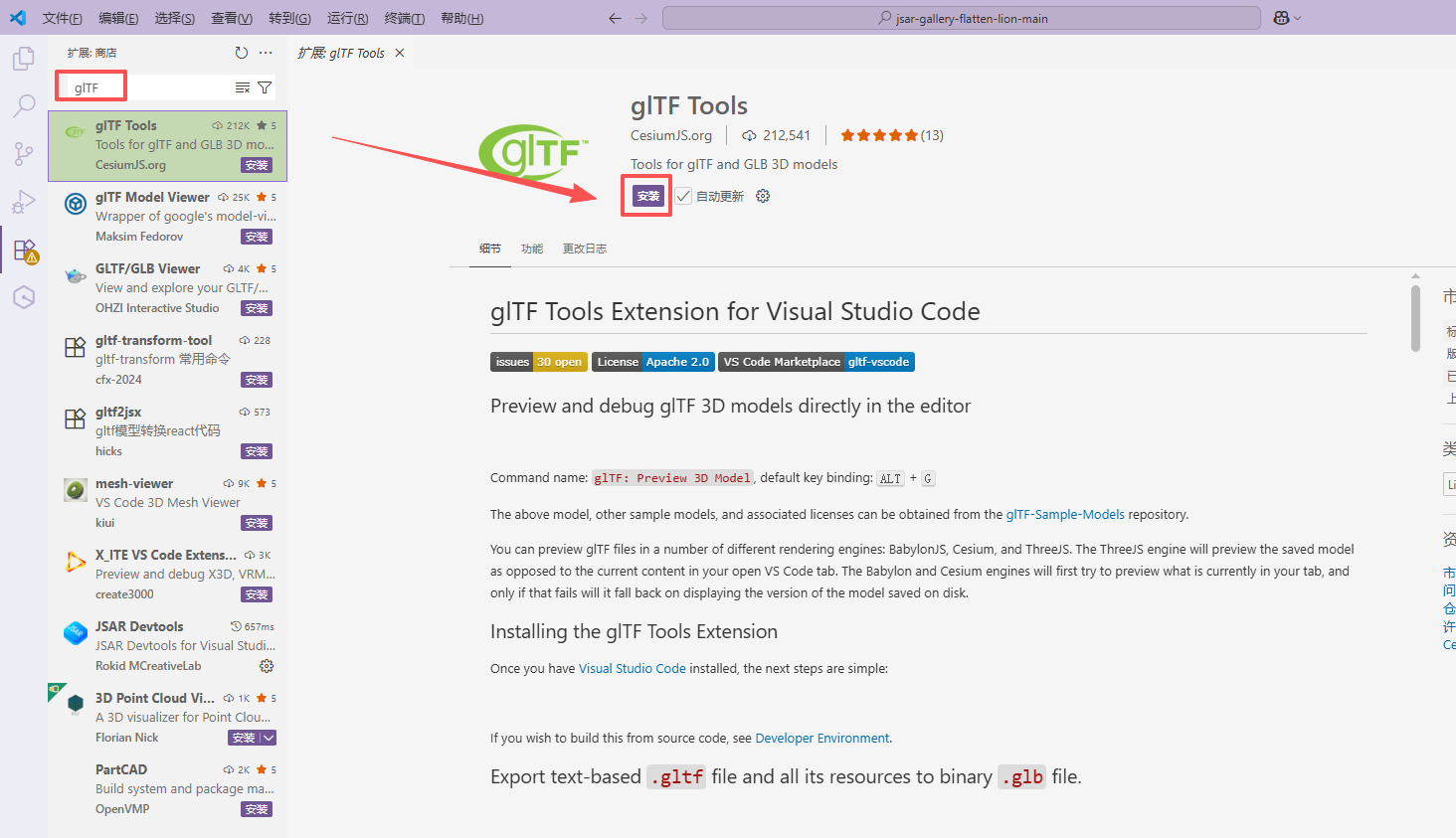Select the glTF Tools list entry
The height and width of the screenshot is (838, 1456).
(167, 145)
